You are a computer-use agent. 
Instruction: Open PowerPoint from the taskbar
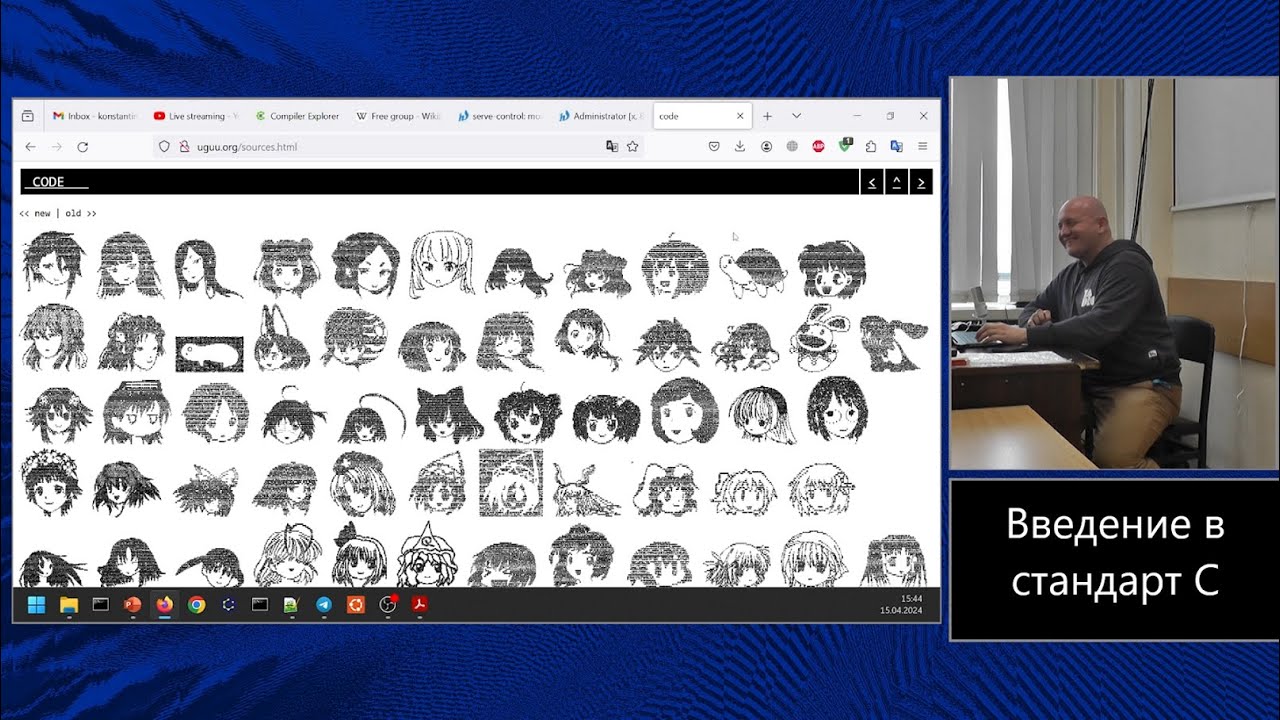pyautogui.click(x=132, y=604)
